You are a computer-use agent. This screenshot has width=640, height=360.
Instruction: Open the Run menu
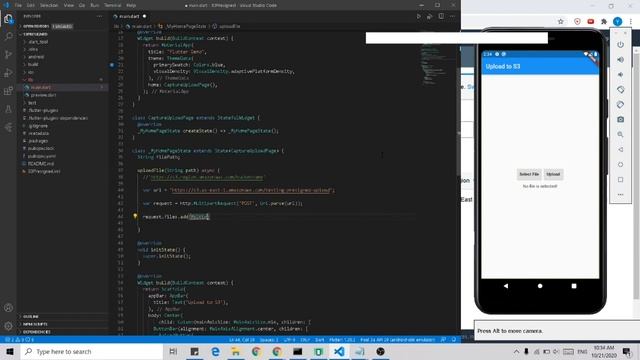click(95, 5)
